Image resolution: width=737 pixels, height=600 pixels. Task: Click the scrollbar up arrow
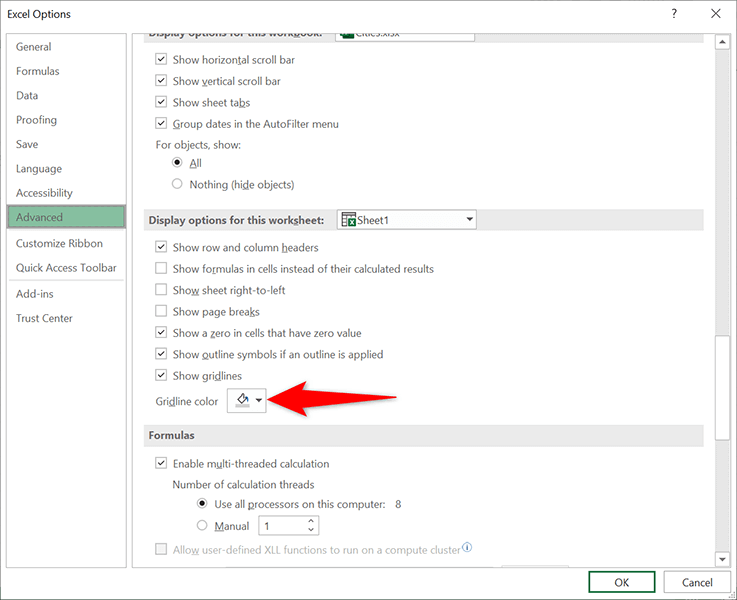click(722, 43)
